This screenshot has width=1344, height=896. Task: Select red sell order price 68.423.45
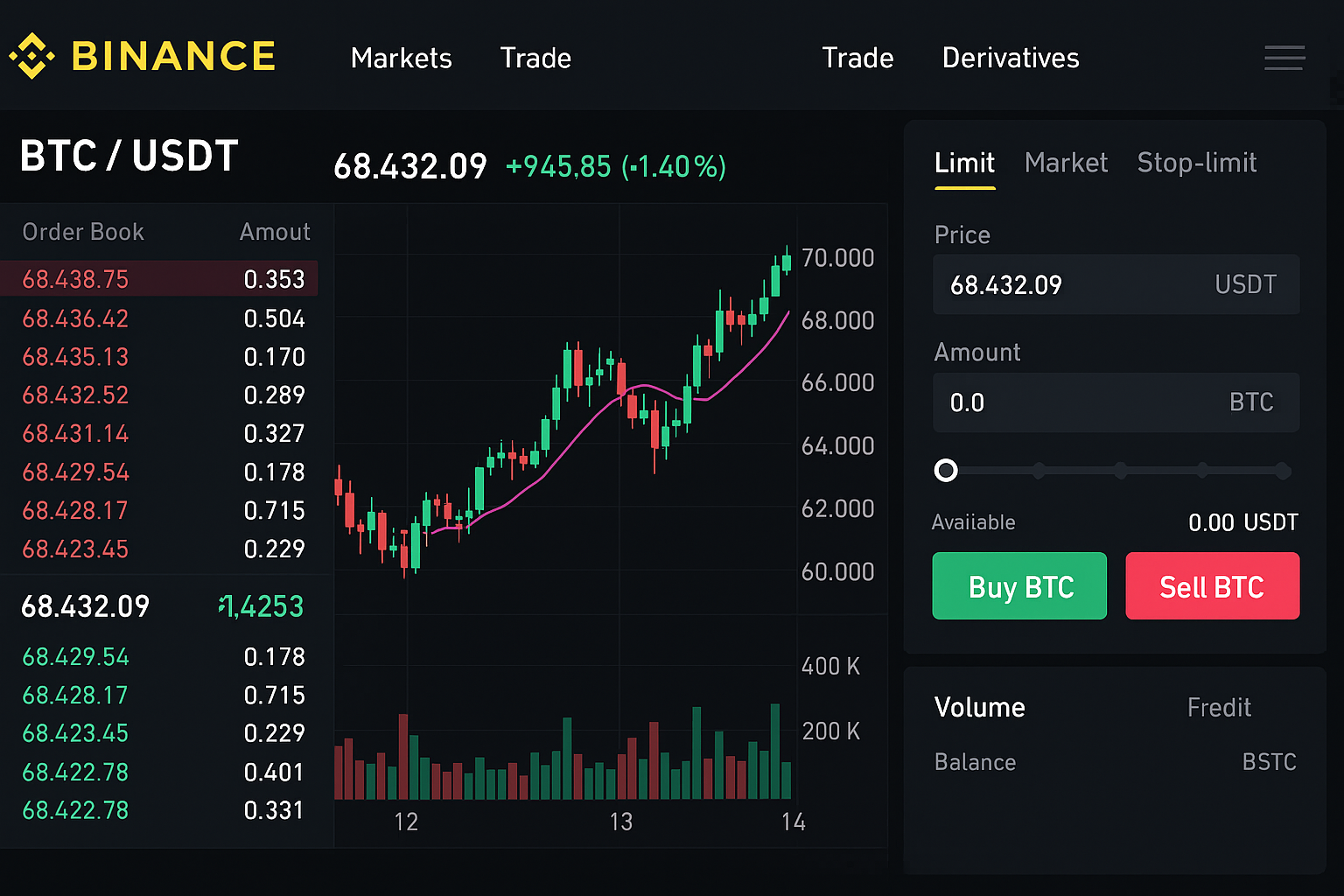point(75,549)
